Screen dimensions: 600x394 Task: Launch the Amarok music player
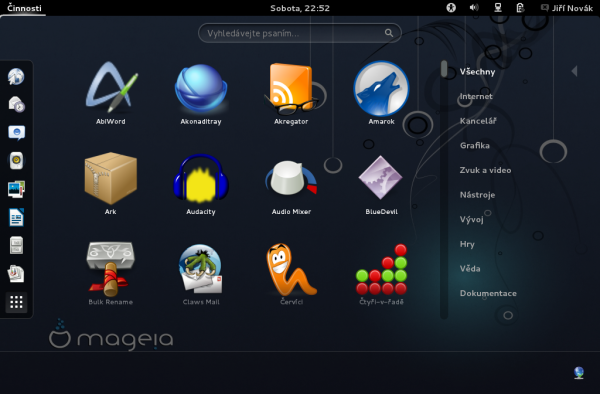[x=382, y=94]
